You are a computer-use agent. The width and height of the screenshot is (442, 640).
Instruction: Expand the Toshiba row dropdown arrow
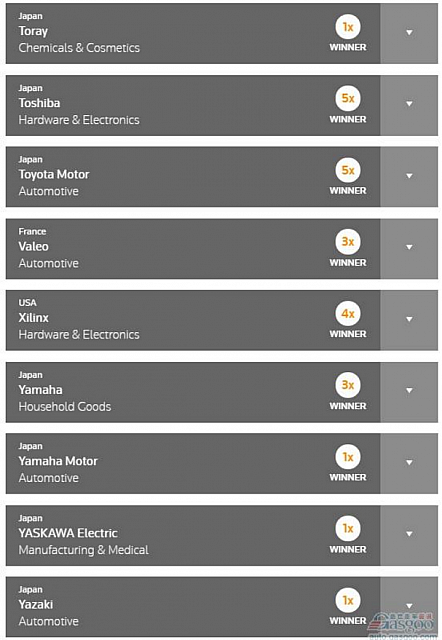pos(409,104)
